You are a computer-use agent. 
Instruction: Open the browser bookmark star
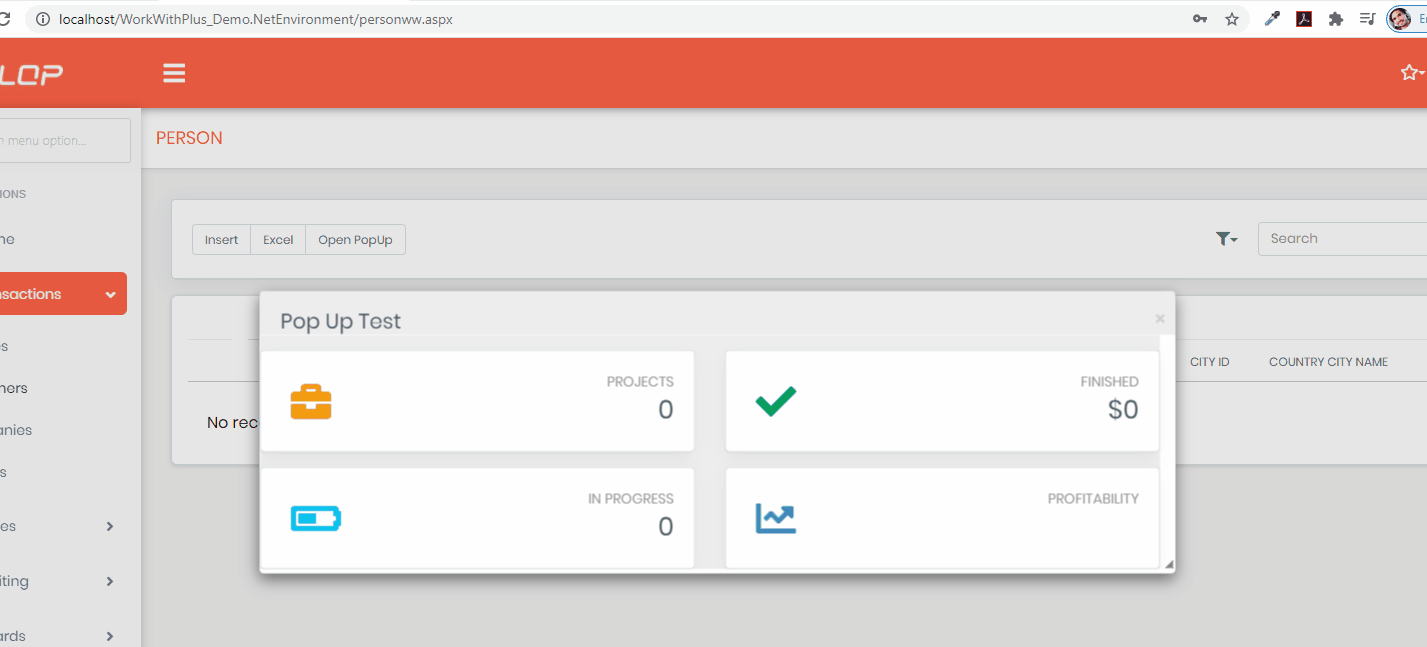point(1232,18)
